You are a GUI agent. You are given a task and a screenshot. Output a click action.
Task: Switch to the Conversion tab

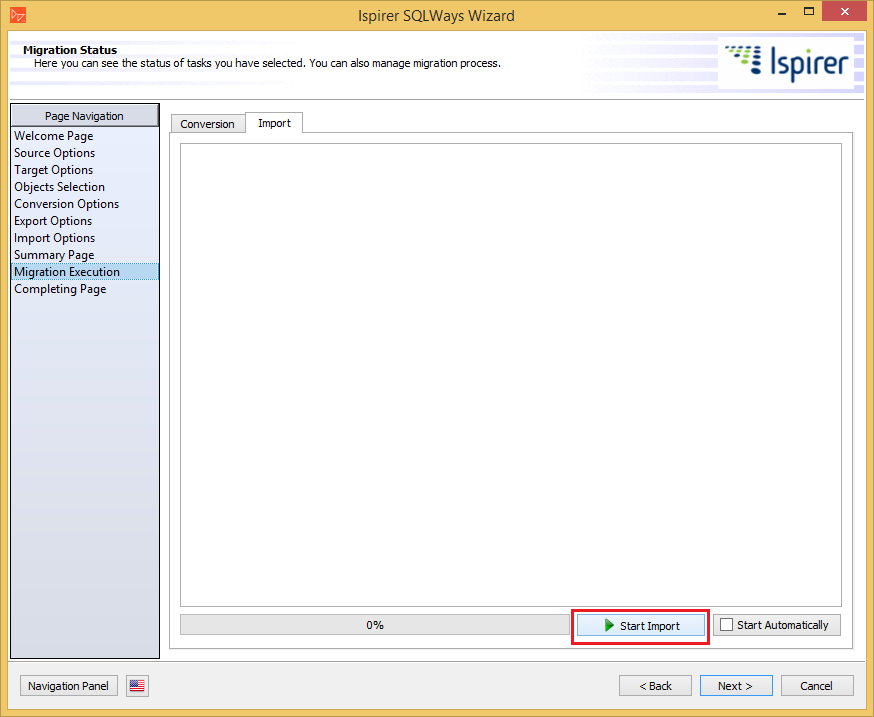(x=207, y=124)
